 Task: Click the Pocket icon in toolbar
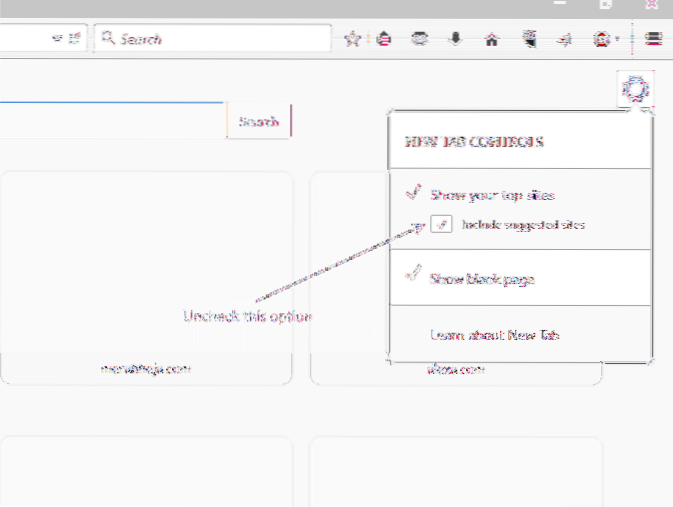pyautogui.click(x=420, y=39)
